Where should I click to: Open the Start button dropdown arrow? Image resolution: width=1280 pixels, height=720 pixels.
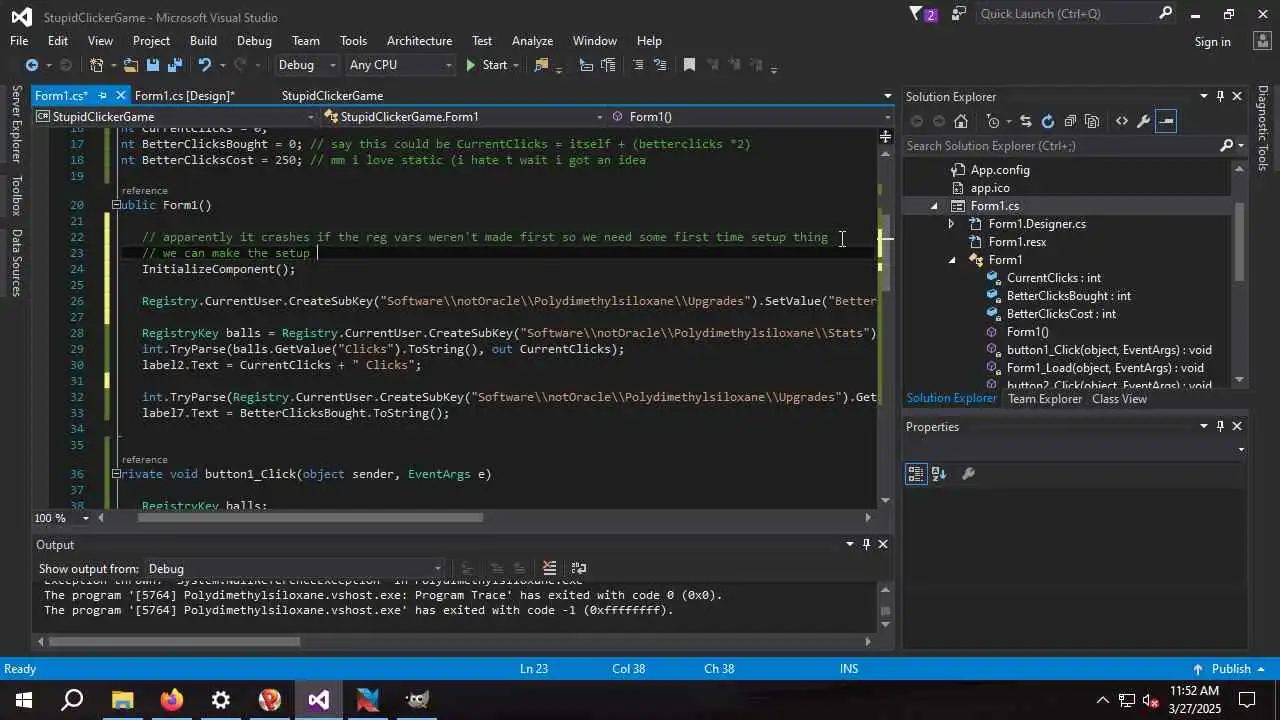coord(516,65)
